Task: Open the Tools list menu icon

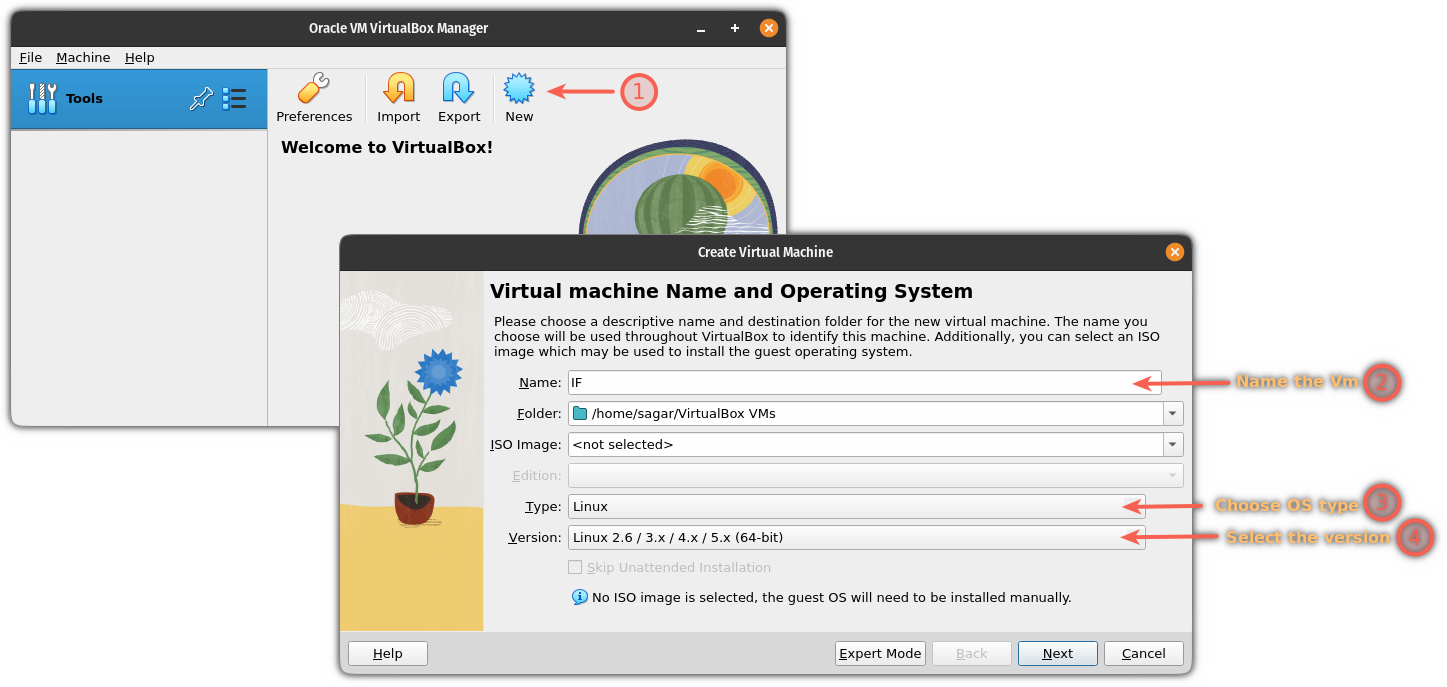Action: (235, 99)
